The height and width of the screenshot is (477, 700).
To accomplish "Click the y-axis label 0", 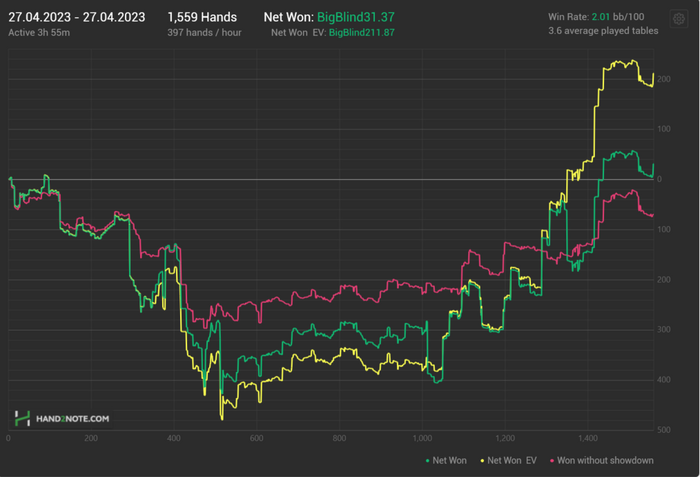I will [659, 179].
